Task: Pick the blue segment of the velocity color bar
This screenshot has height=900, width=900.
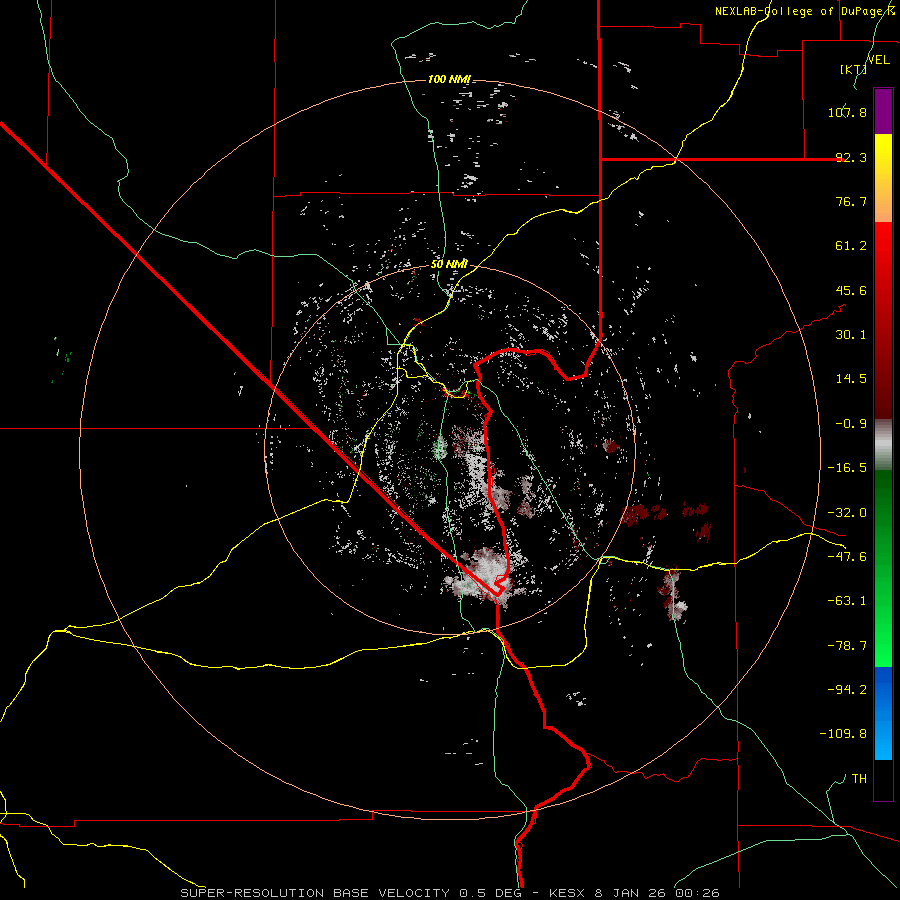Action: [883, 713]
